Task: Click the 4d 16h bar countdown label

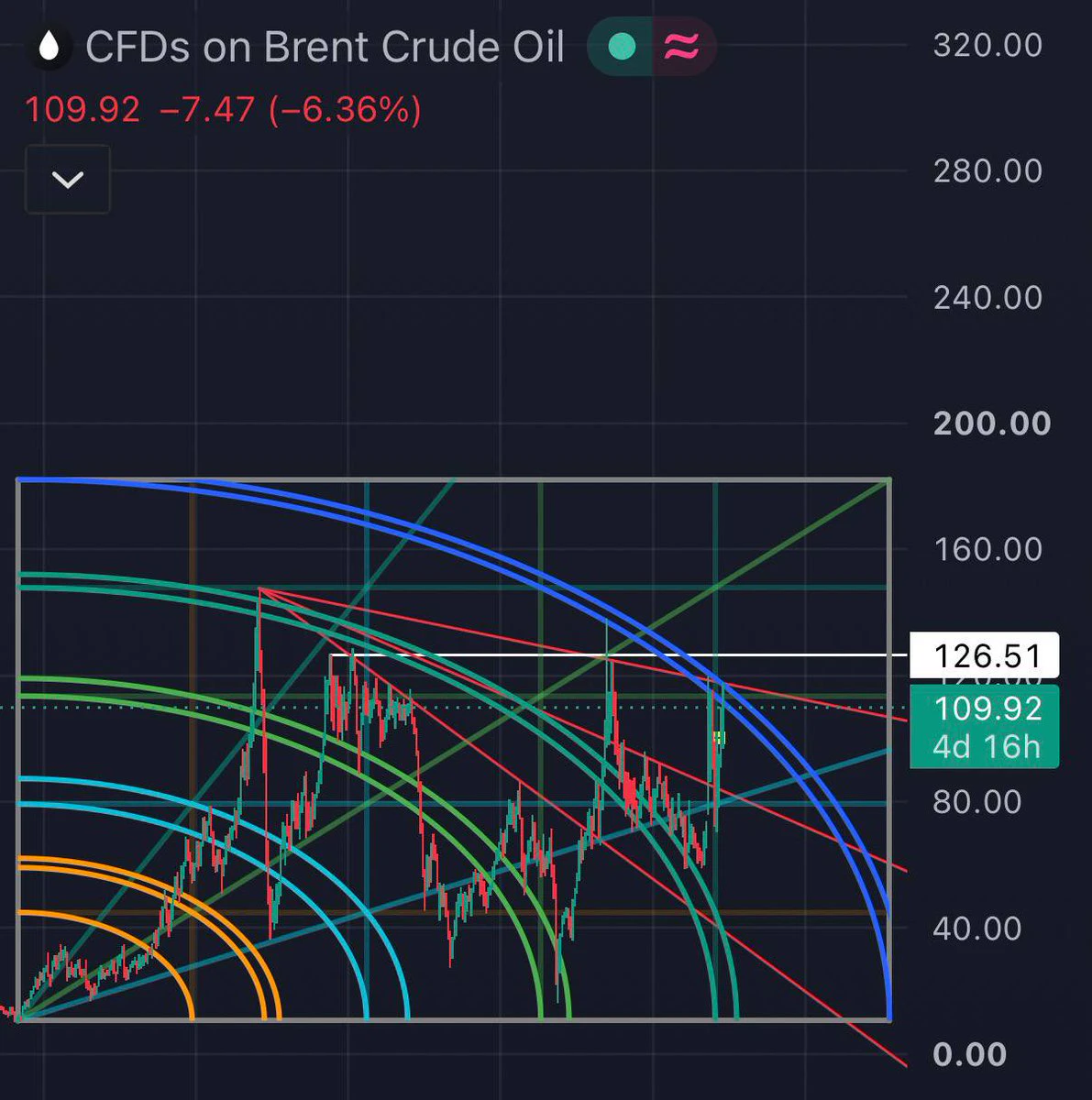Action: [x=987, y=747]
